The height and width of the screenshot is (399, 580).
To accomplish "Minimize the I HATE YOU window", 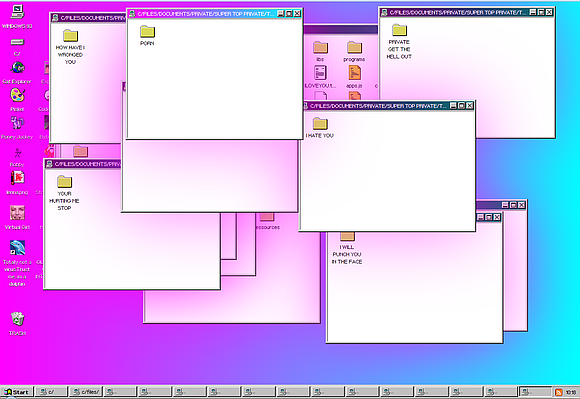I will (x=453, y=106).
